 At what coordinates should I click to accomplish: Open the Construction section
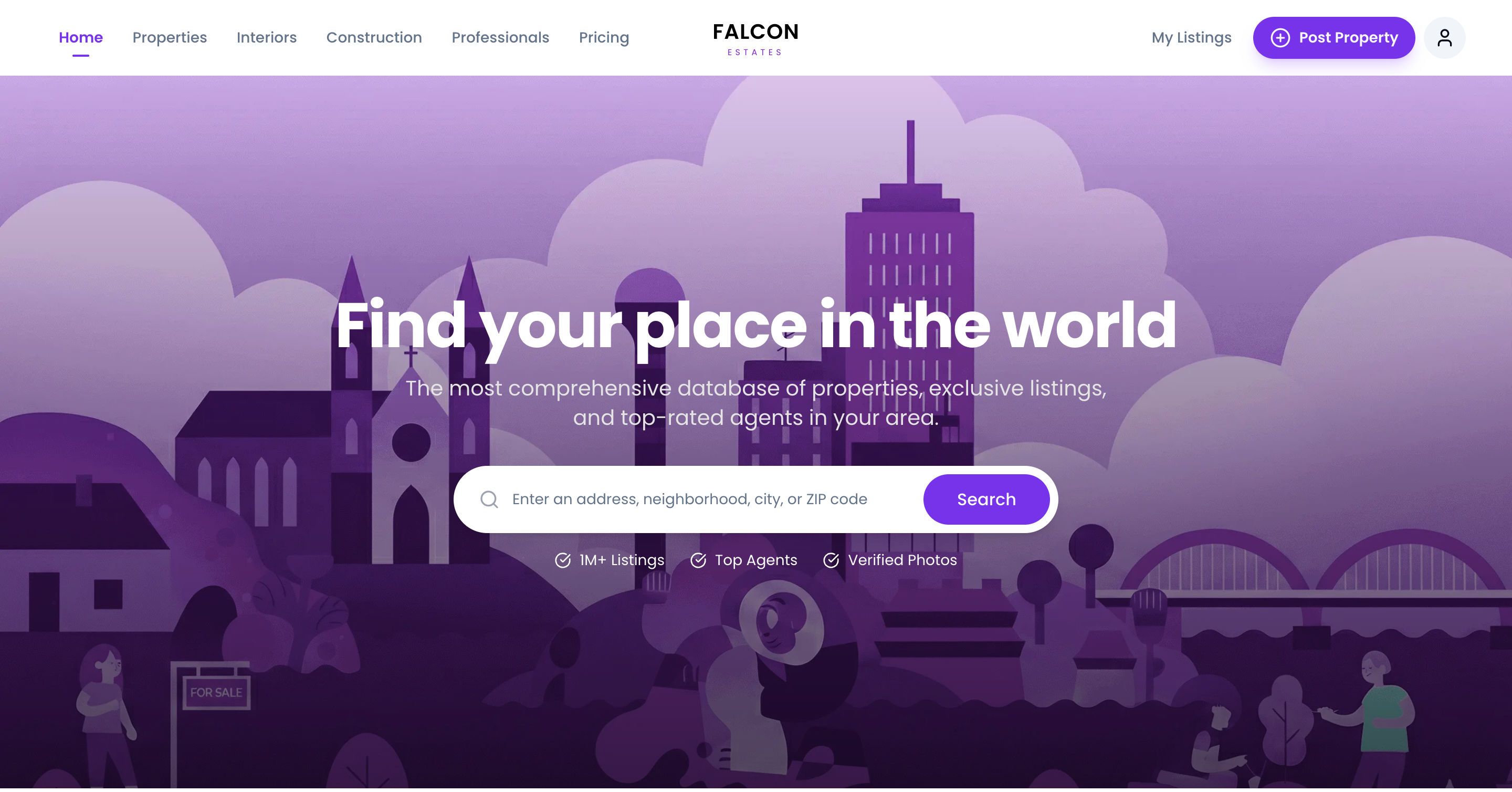pyautogui.click(x=374, y=38)
